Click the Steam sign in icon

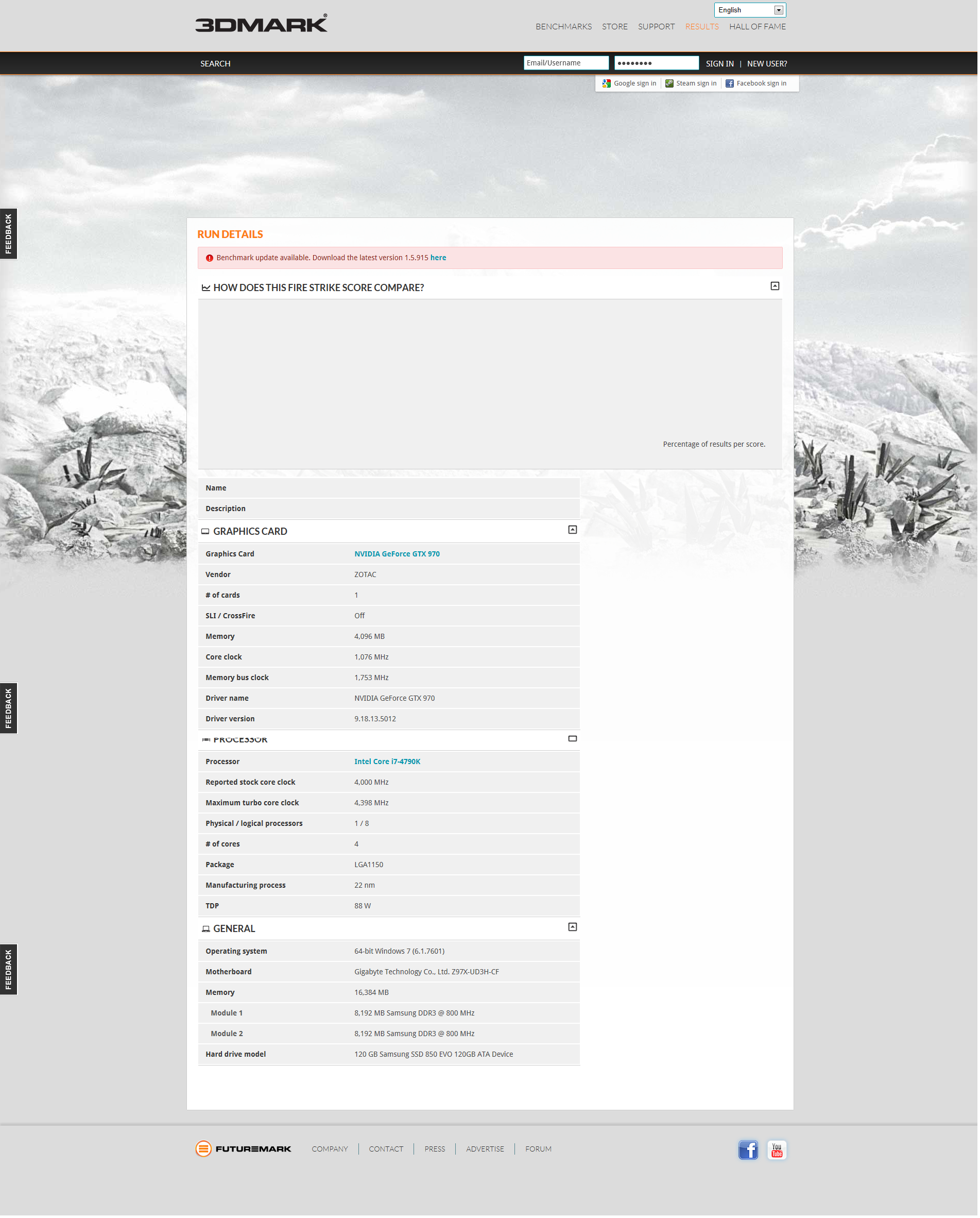pos(669,83)
